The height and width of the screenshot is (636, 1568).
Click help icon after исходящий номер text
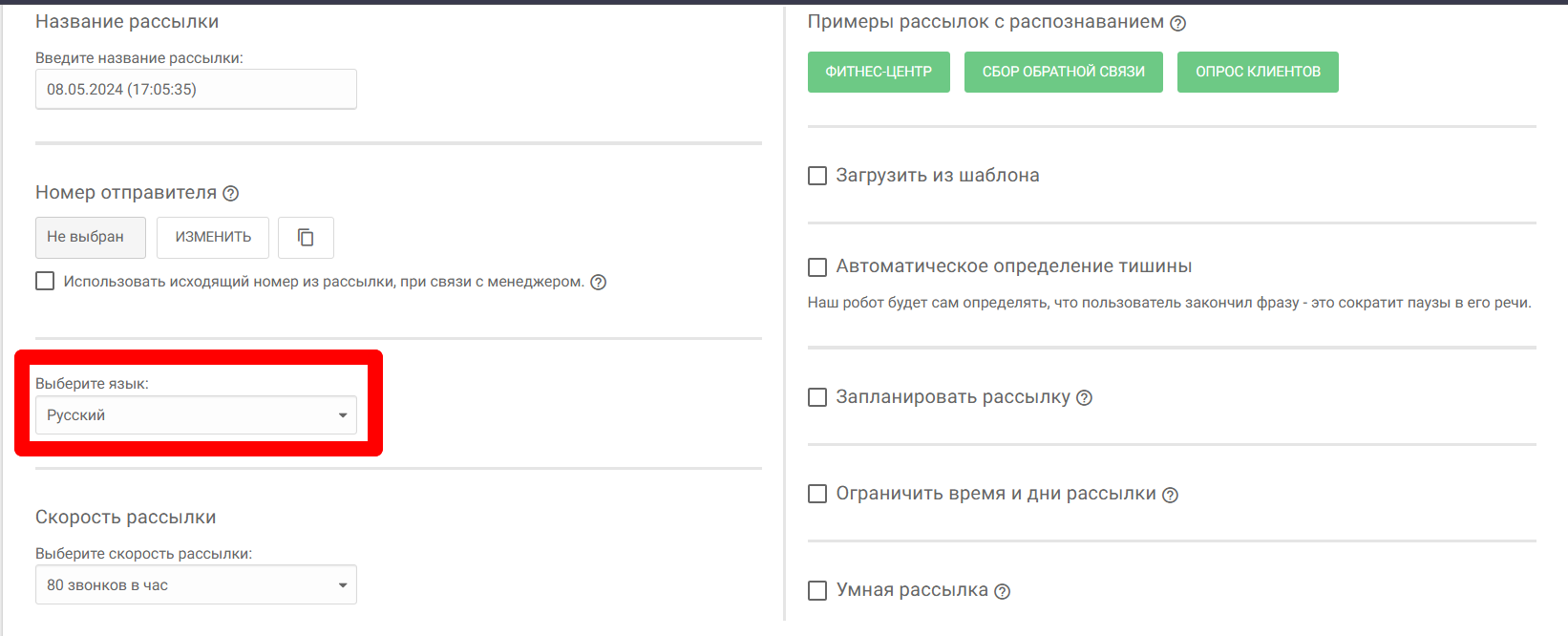pos(598,282)
